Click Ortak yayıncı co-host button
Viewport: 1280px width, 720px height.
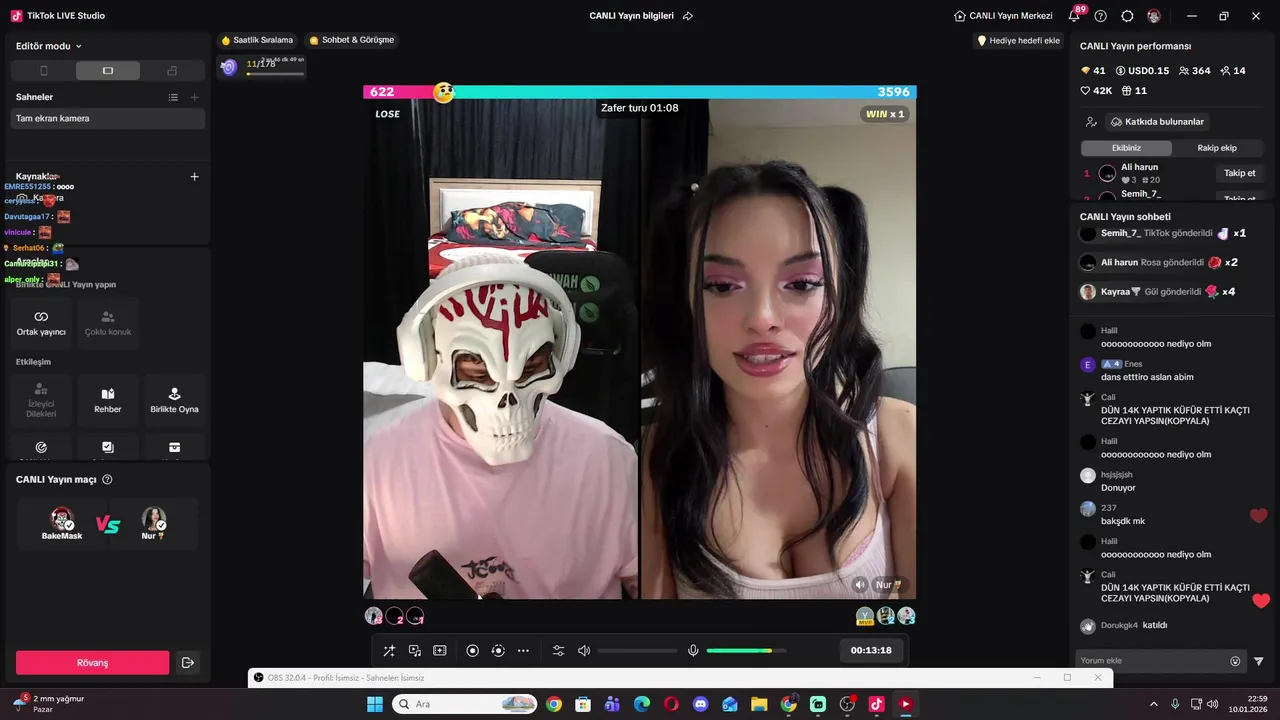[x=41, y=322]
